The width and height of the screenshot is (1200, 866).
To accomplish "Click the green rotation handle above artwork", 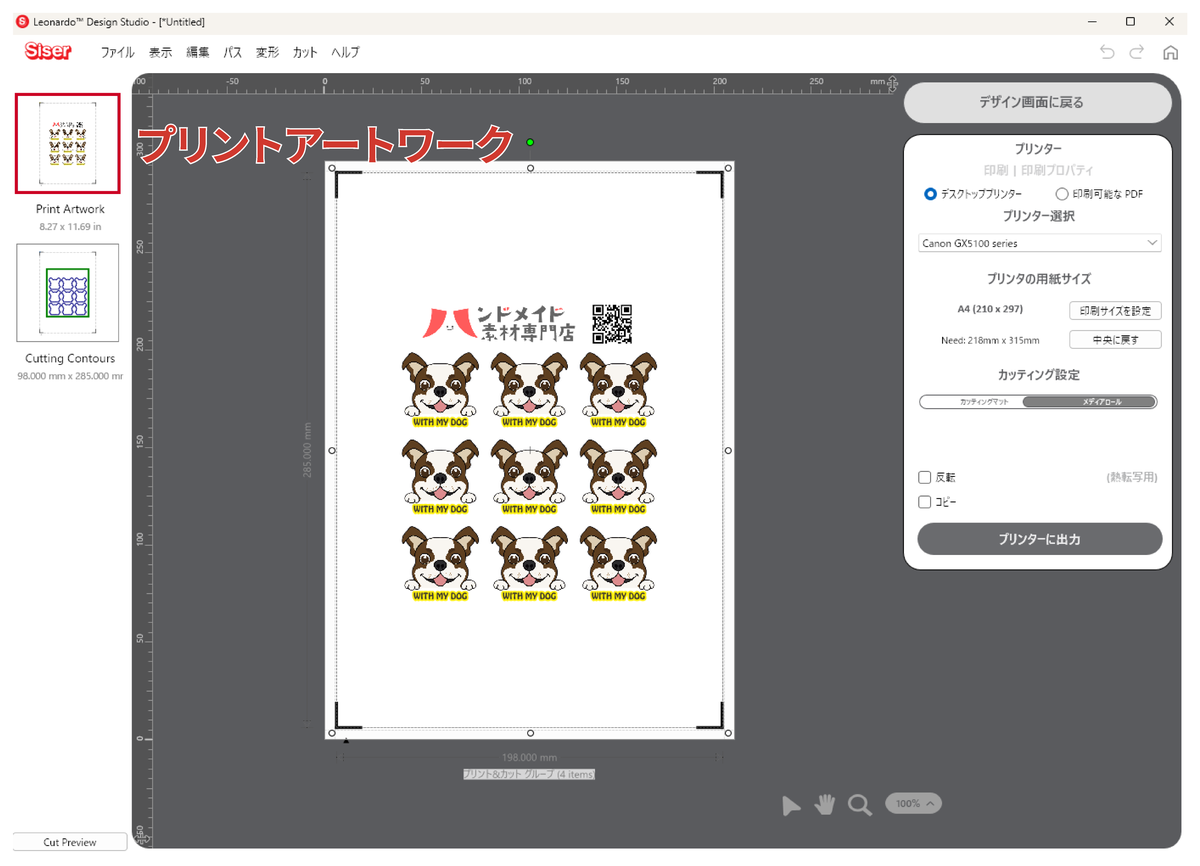I will (530, 142).
